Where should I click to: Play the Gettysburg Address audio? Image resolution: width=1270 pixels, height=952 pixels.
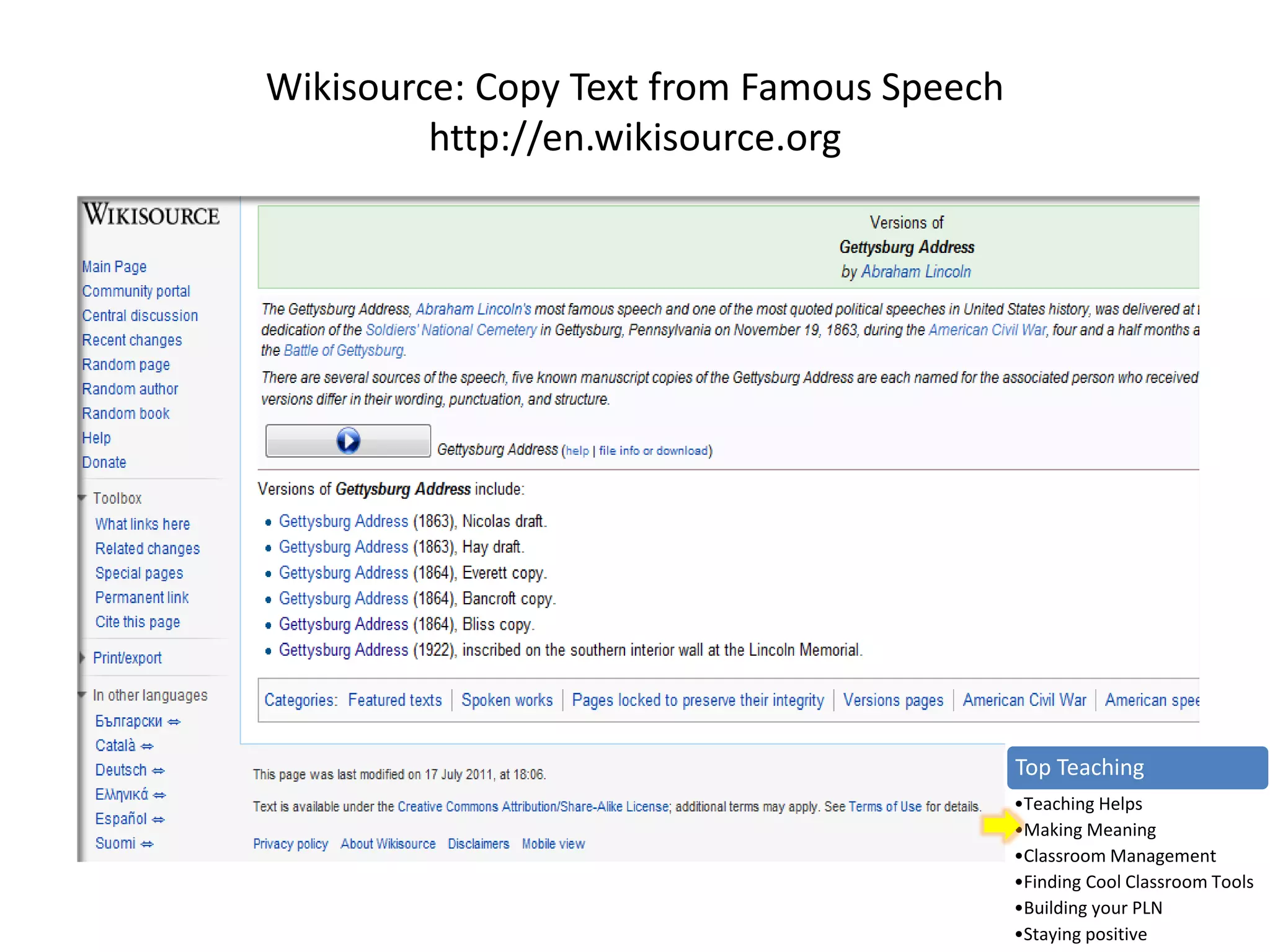348,441
